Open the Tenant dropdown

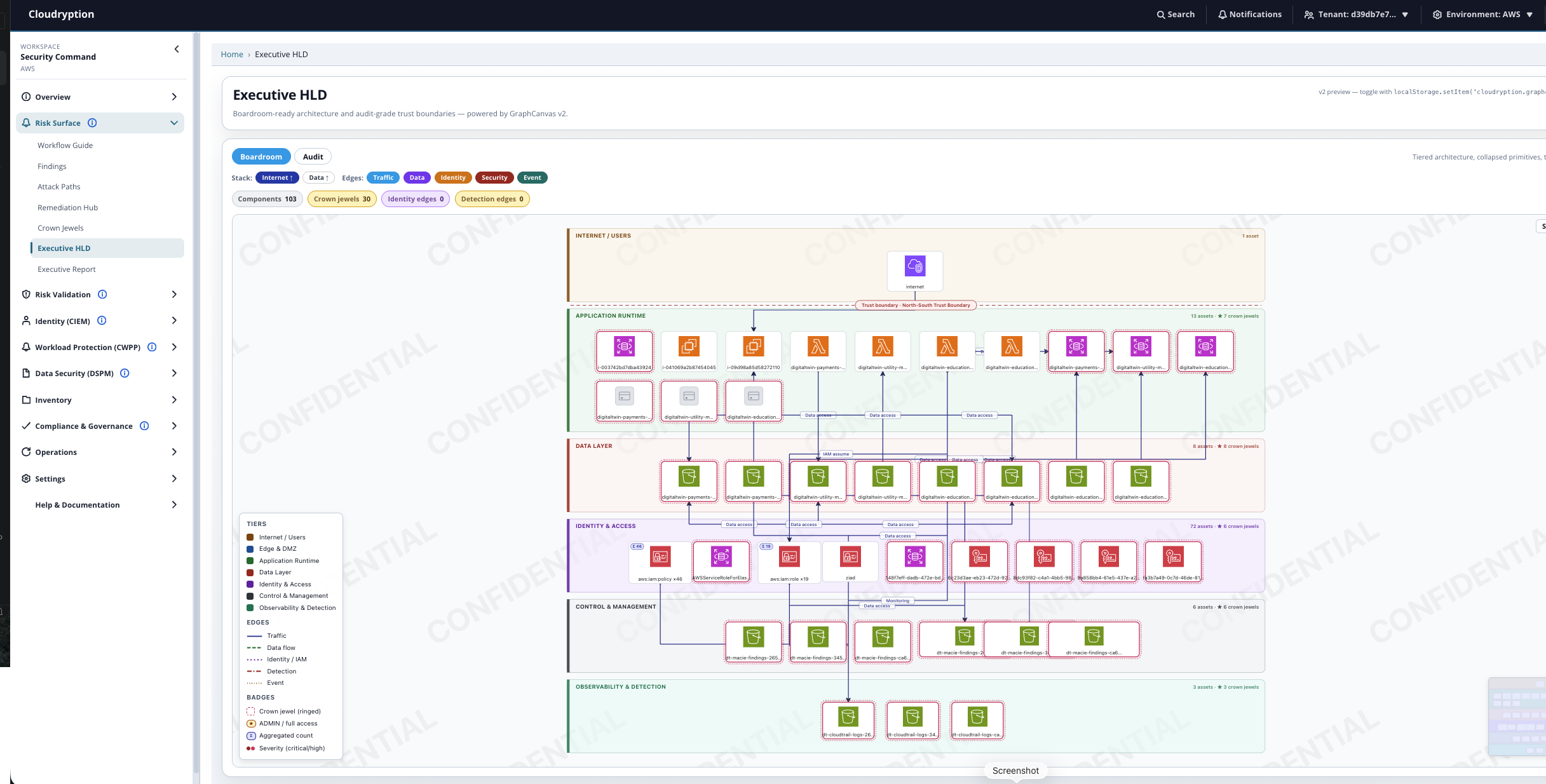coord(1356,14)
